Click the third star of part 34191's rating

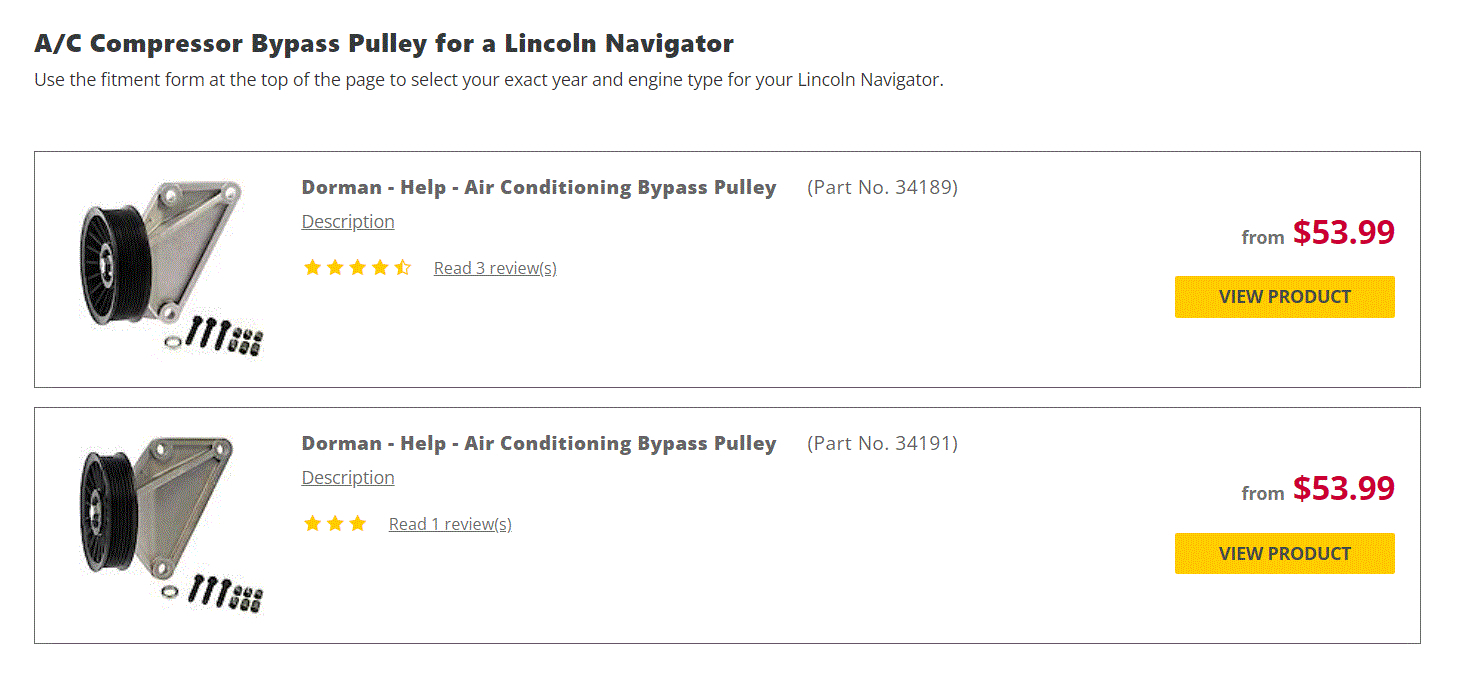point(358,524)
